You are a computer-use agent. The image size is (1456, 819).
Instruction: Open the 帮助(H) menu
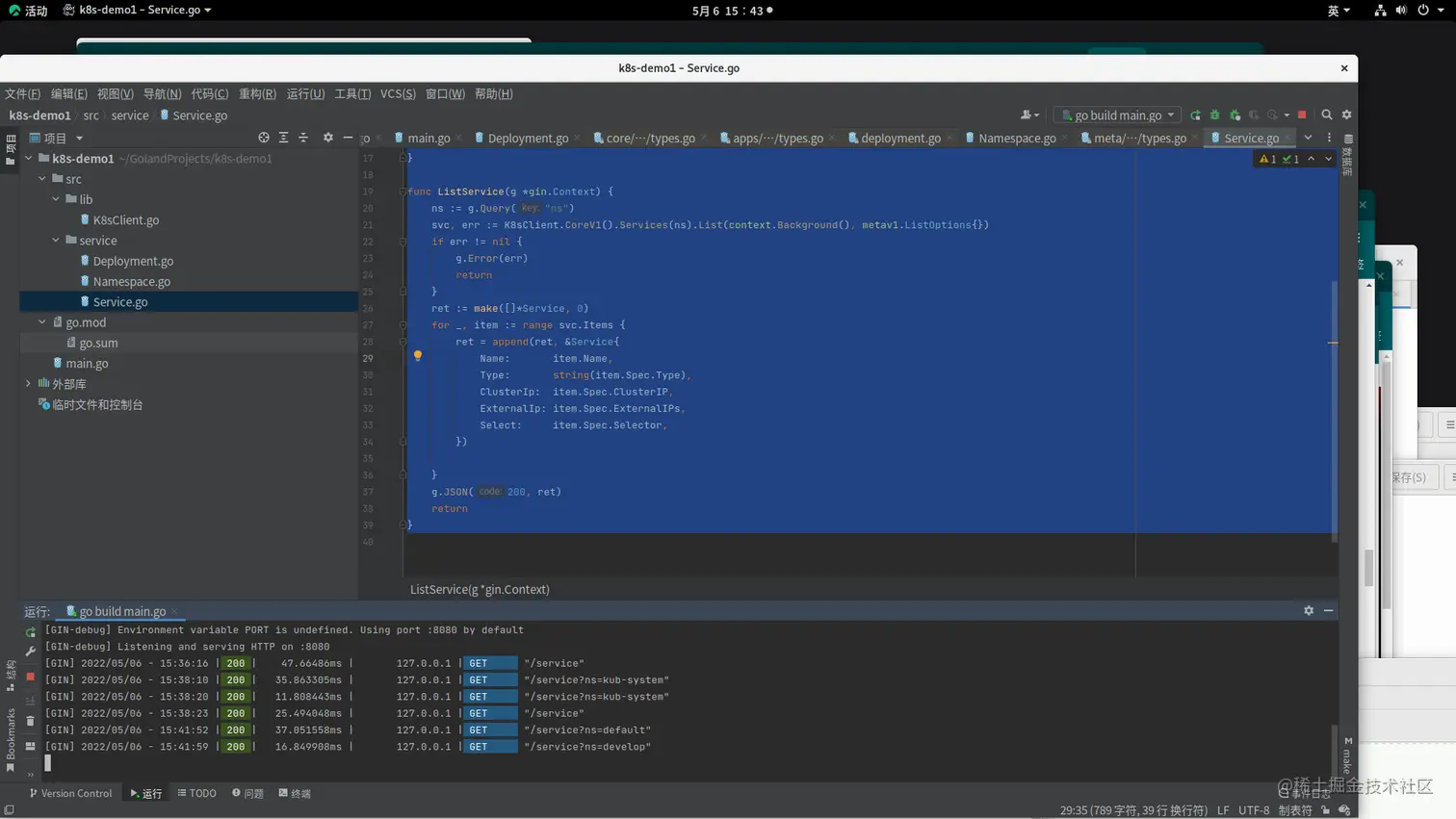coord(493,93)
